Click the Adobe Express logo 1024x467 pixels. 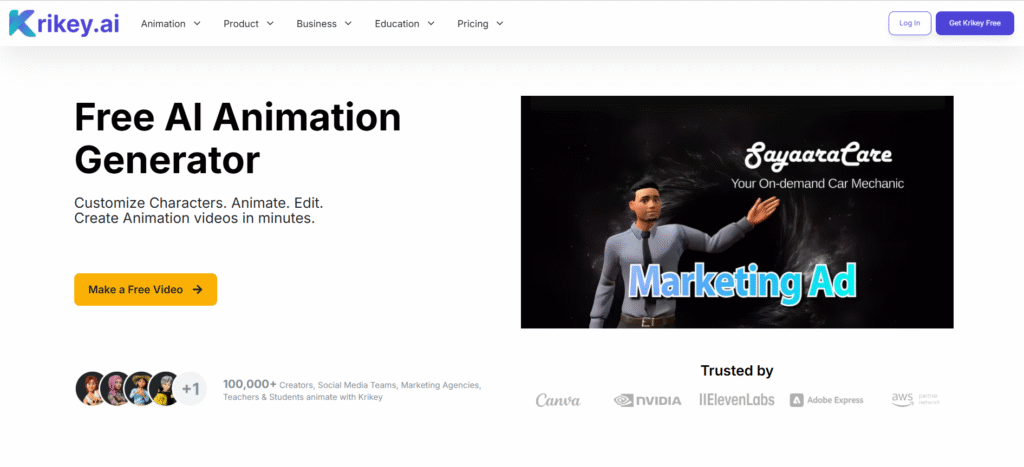(826, 400)
